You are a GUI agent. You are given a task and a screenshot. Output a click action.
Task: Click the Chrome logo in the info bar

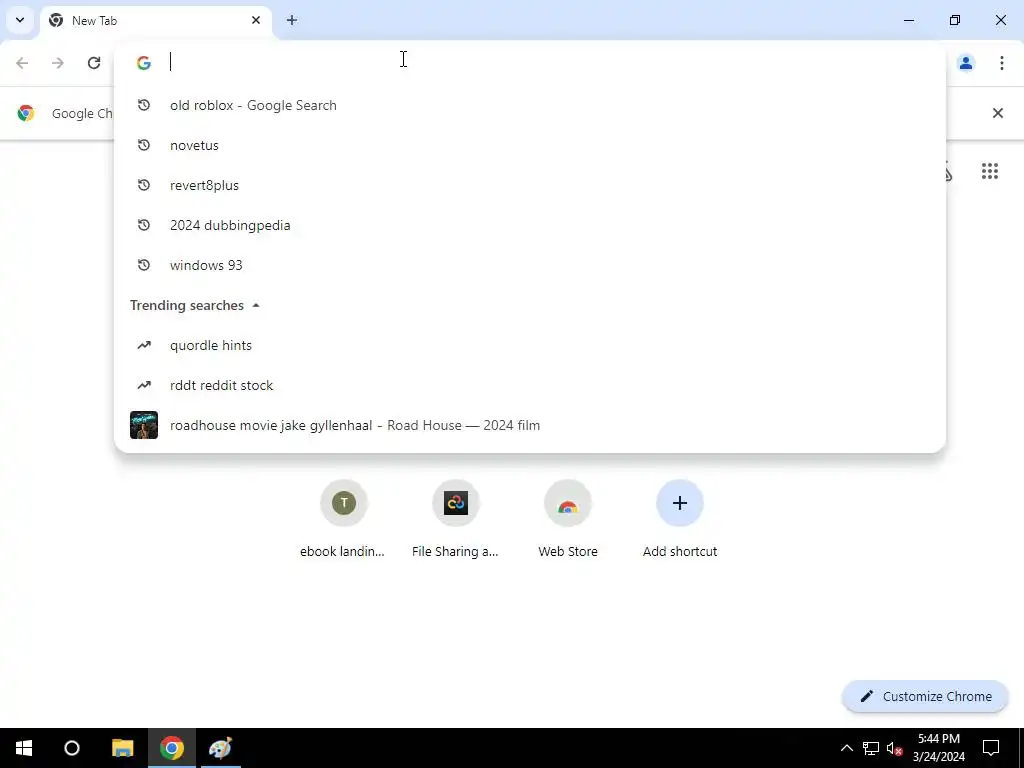(x=26, y=113)
